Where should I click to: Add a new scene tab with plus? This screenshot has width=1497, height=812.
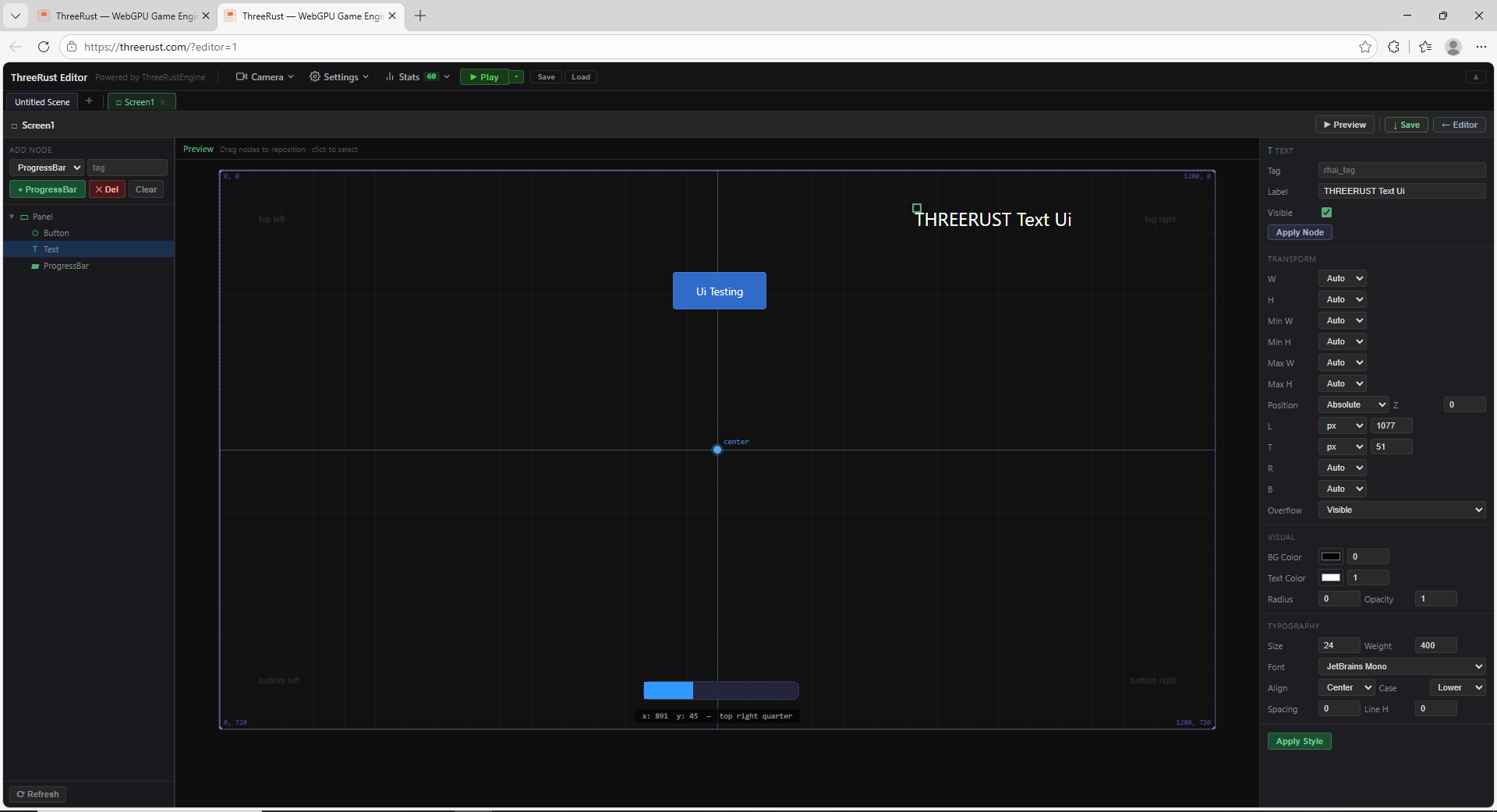[x=89, y=101]
